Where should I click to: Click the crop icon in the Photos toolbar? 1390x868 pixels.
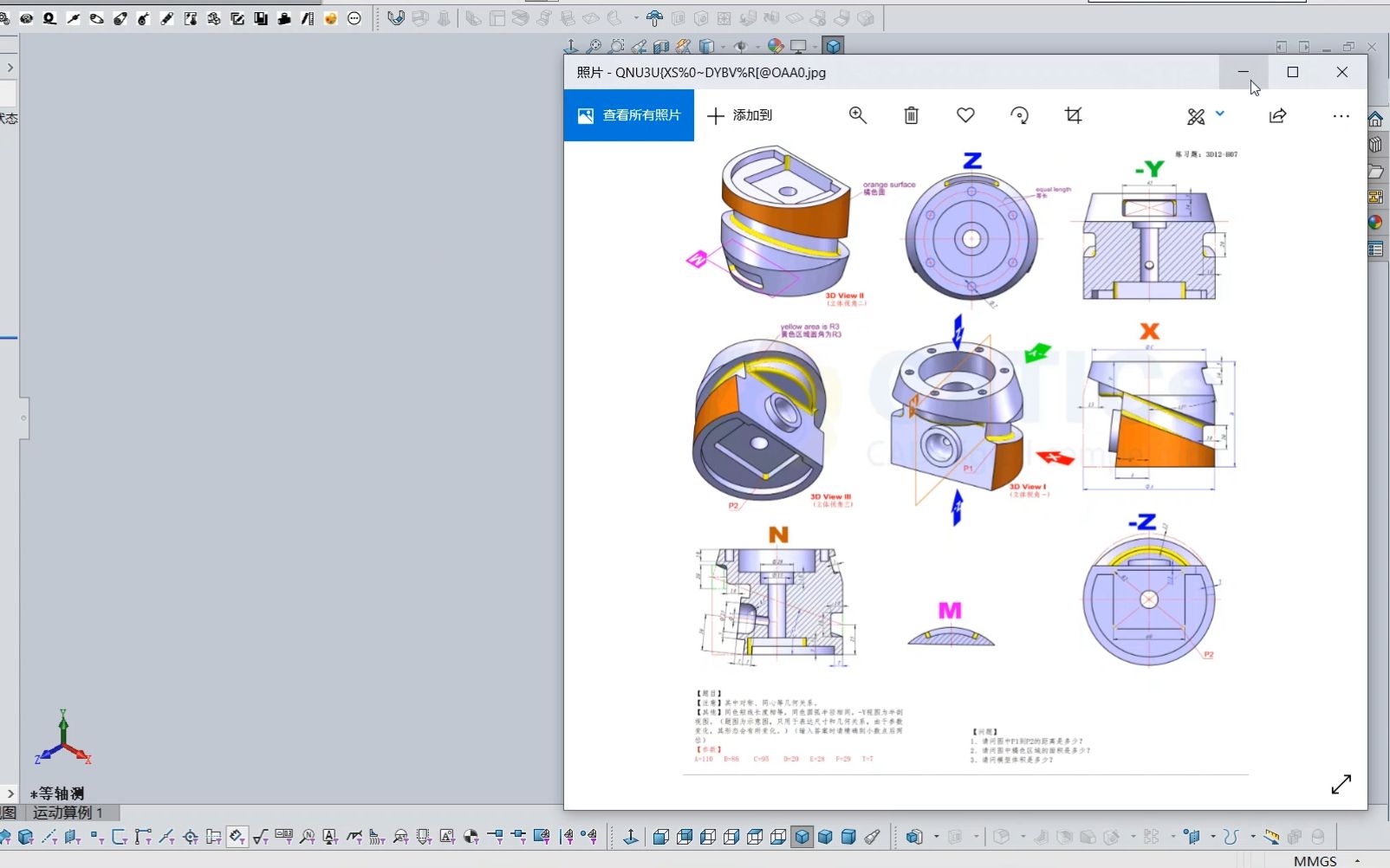(x=1072, y=114)
